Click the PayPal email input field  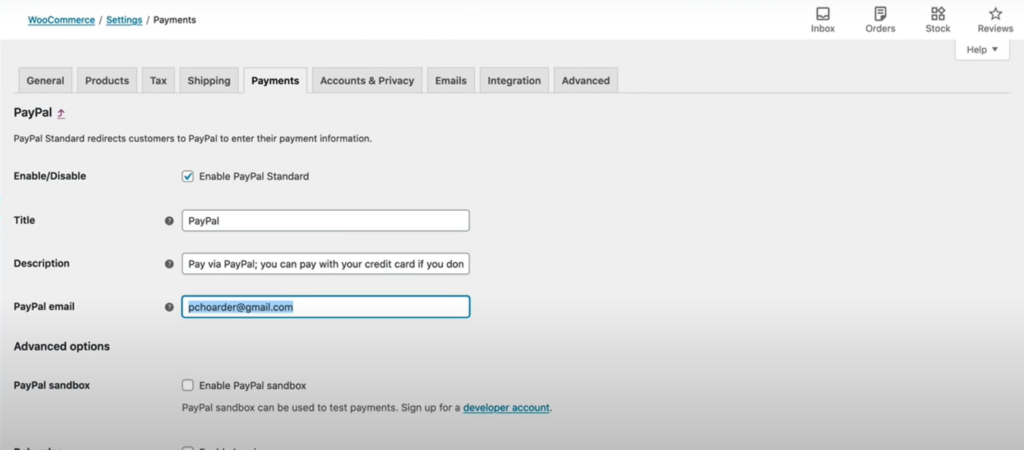(325, 307)
